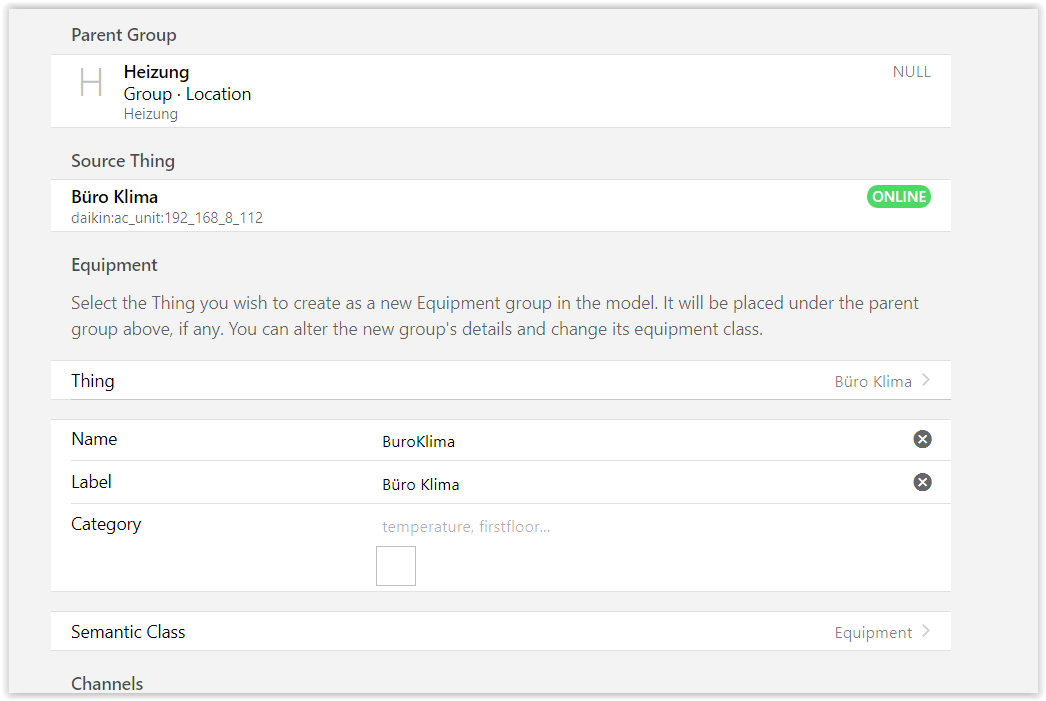Screen dimensions: 1046x701
Task: Clear the Name field with the X icon
Action: point(922,440)
